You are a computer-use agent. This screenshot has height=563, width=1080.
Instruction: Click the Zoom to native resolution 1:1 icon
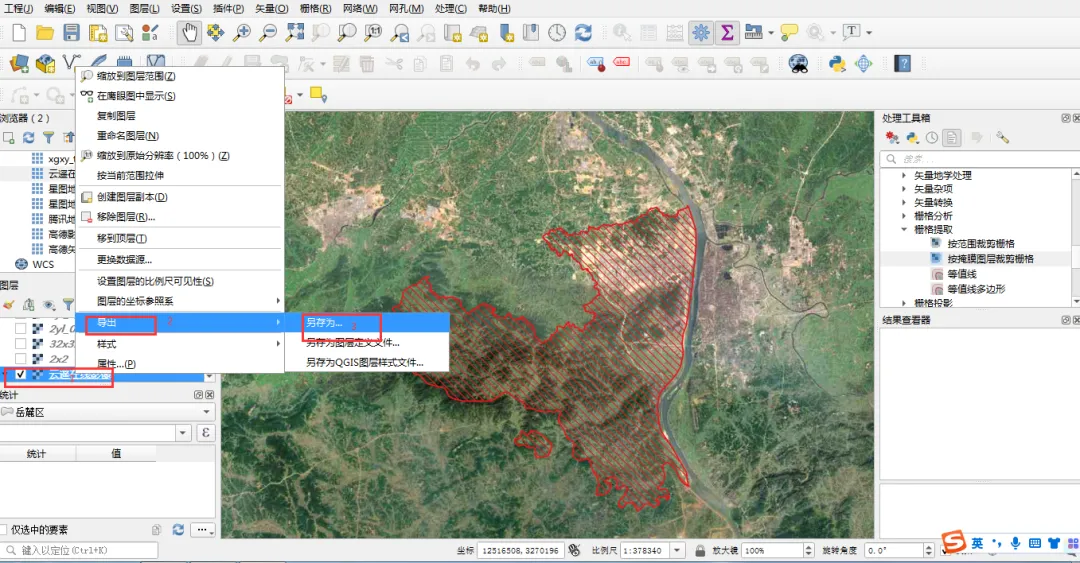(373, 32)
